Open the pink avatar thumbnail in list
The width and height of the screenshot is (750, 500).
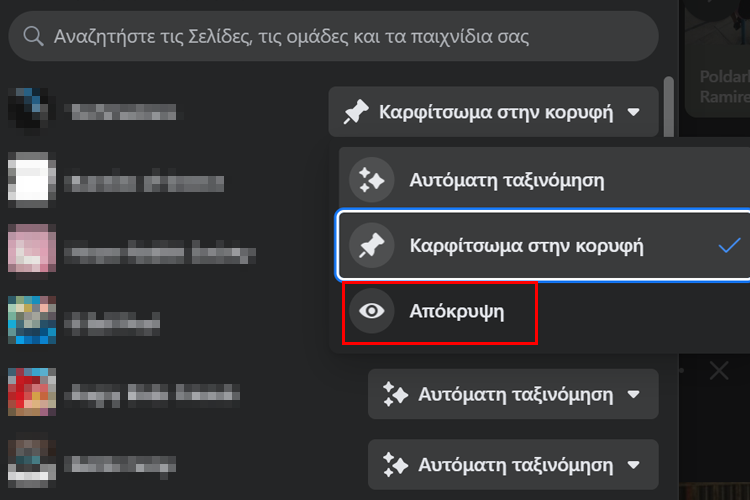coord(32,251)
